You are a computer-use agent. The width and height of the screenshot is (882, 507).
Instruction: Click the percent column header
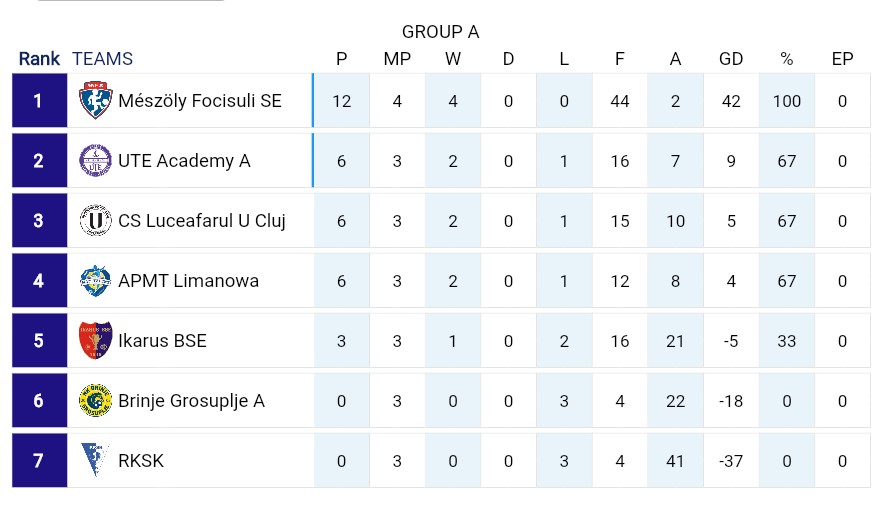tap(786, 59)
